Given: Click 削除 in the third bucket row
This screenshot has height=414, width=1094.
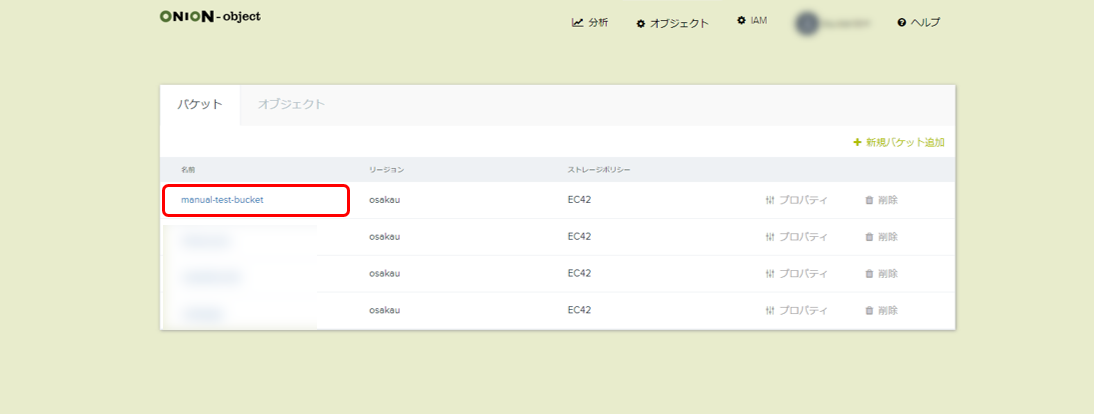Looking at the screenshot, I should coord(881,274).
